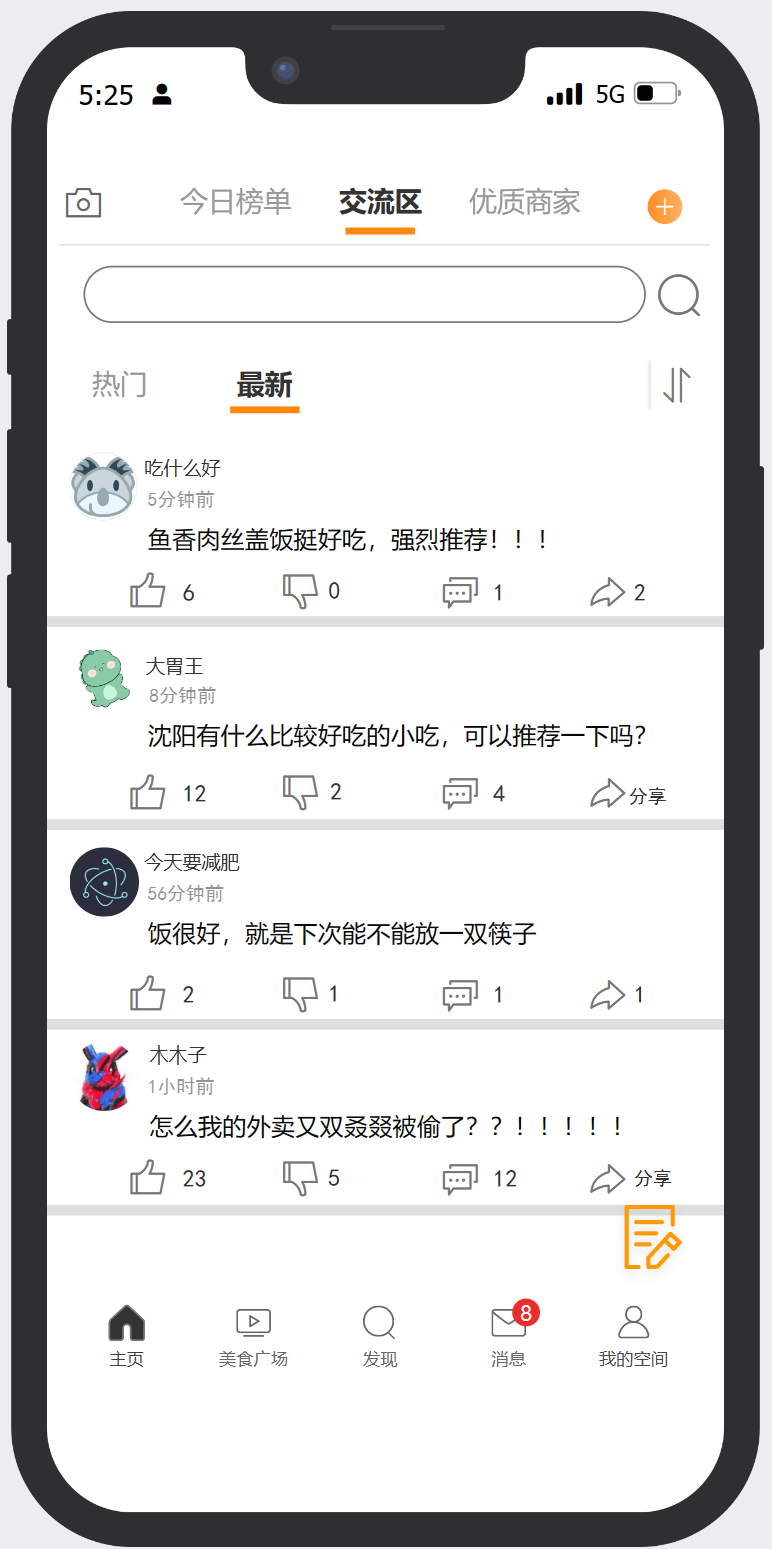Like the 鱼香肉丝盖饭 post
The height and width of the screenshot is (1549, 772).
point(148,591)
